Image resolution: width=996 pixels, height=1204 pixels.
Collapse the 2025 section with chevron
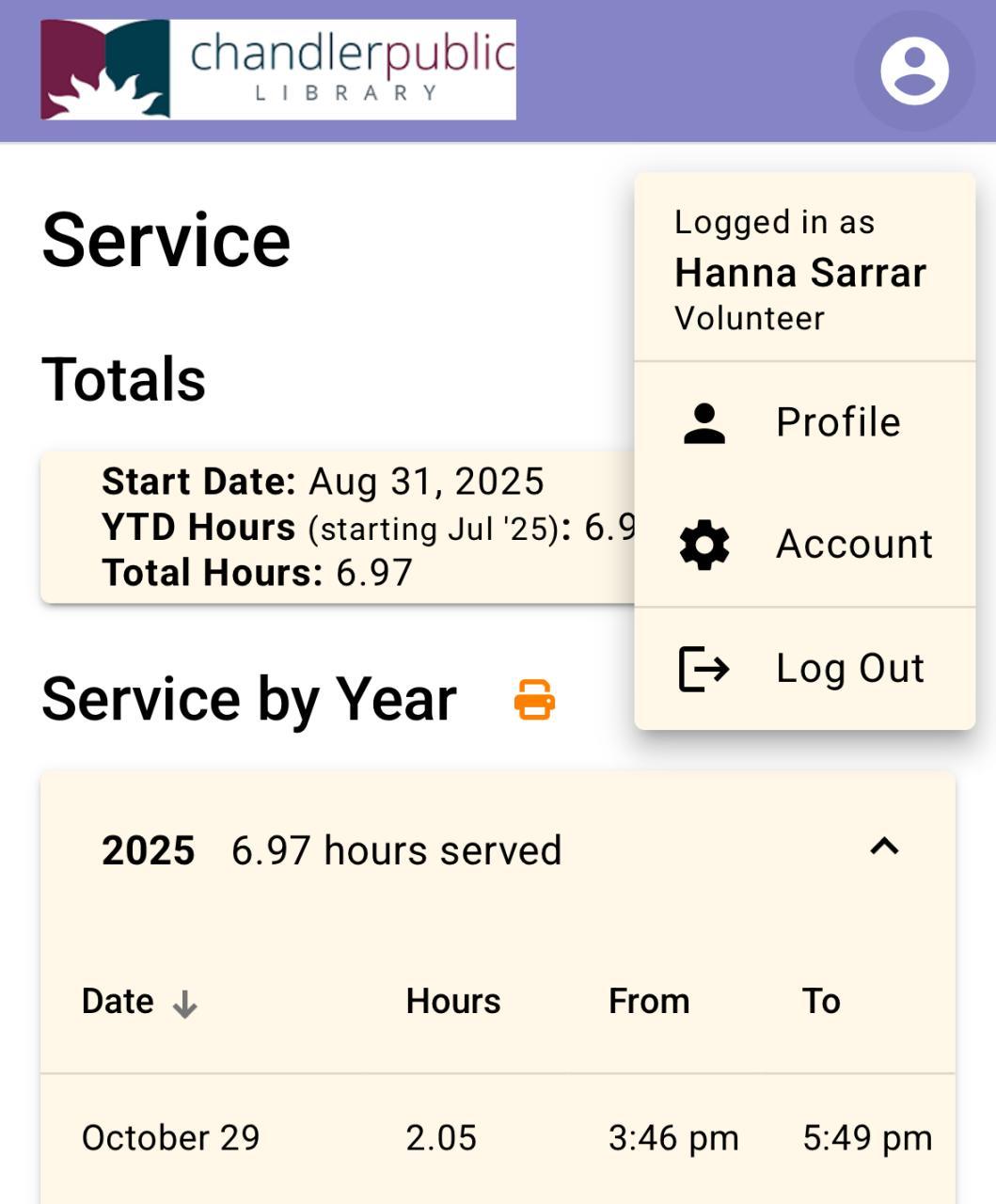[884, 848]
